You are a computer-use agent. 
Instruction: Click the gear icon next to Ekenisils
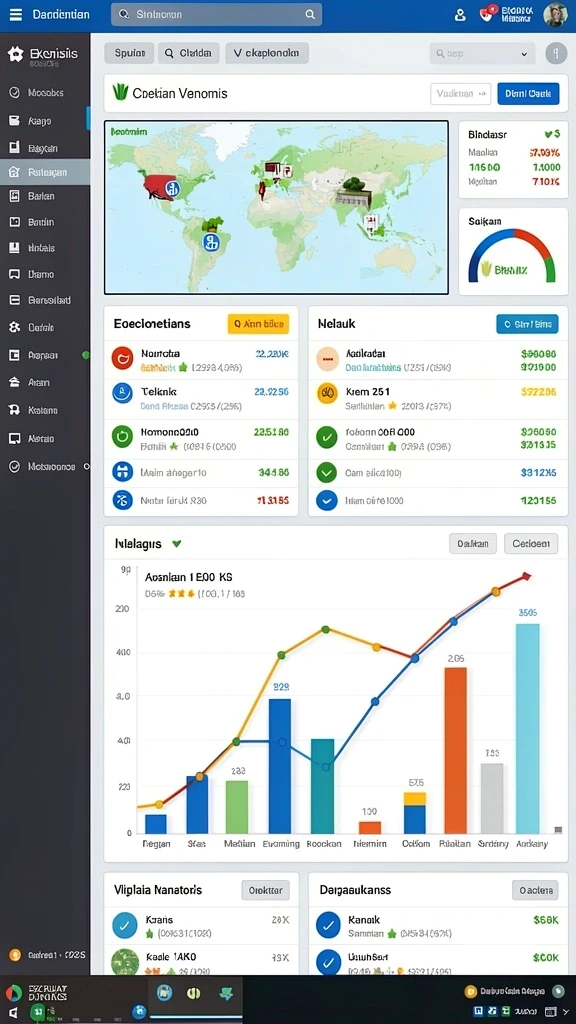click(15, 54)
